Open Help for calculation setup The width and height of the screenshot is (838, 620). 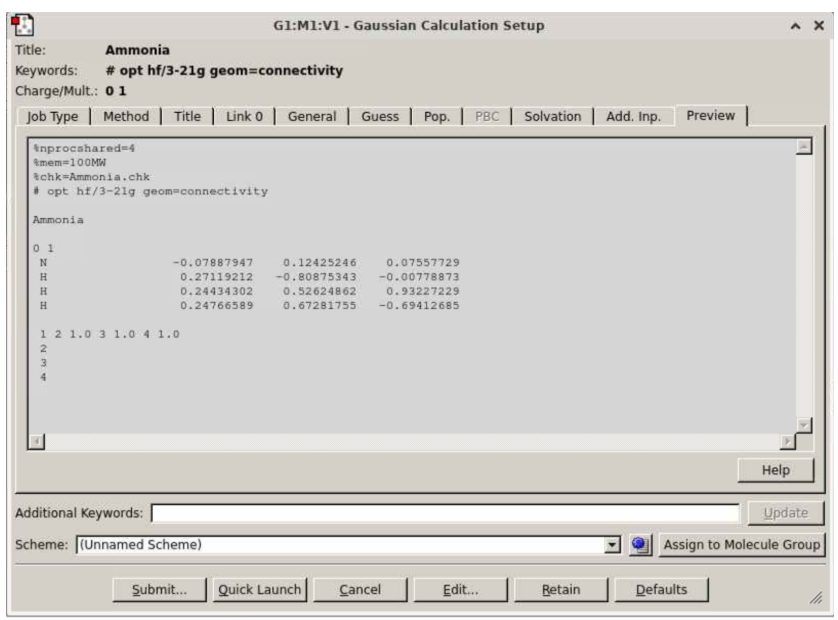coord(774,469)
